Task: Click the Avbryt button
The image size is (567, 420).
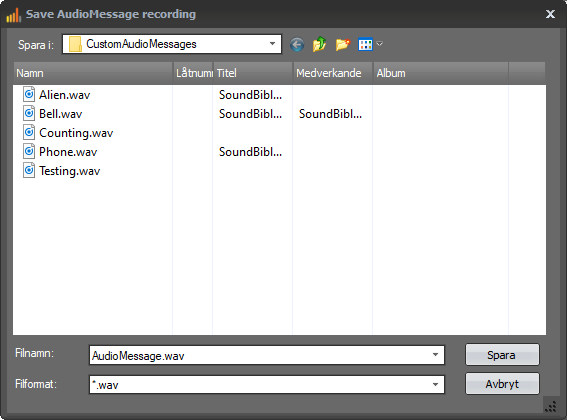Action: click(x=502, y=384)
